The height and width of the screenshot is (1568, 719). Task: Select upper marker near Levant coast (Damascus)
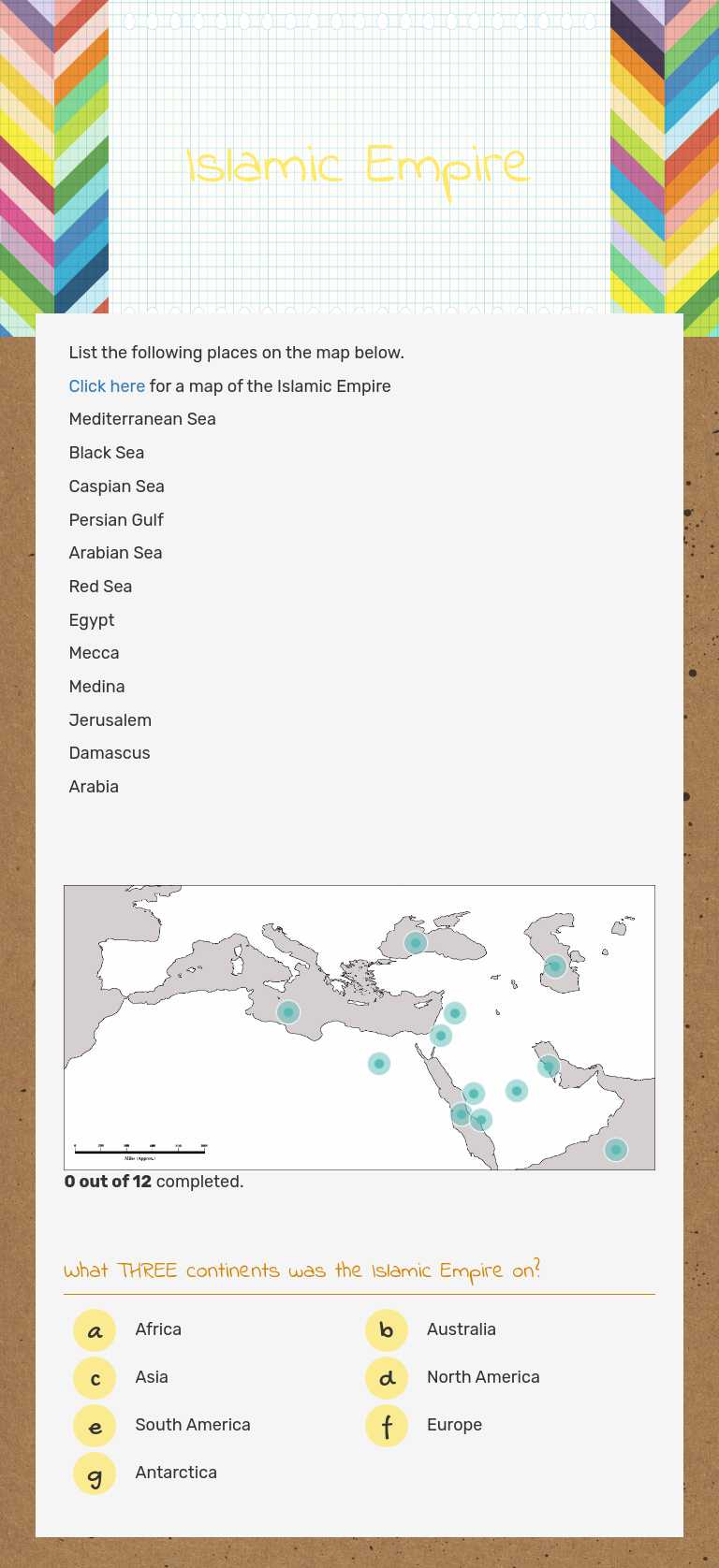(x=455, y=1013)
